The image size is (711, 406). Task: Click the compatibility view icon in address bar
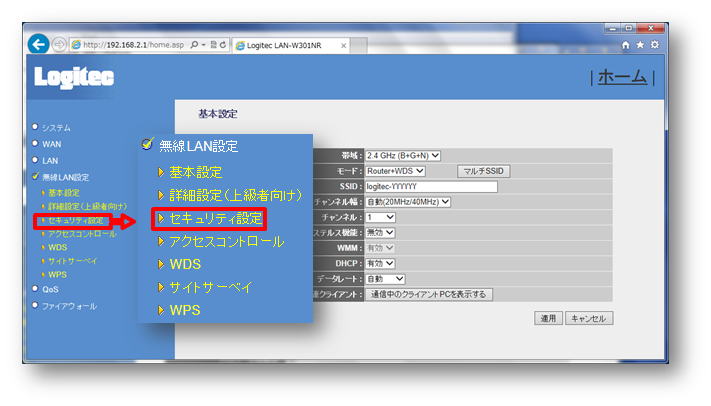click(214, 44)
